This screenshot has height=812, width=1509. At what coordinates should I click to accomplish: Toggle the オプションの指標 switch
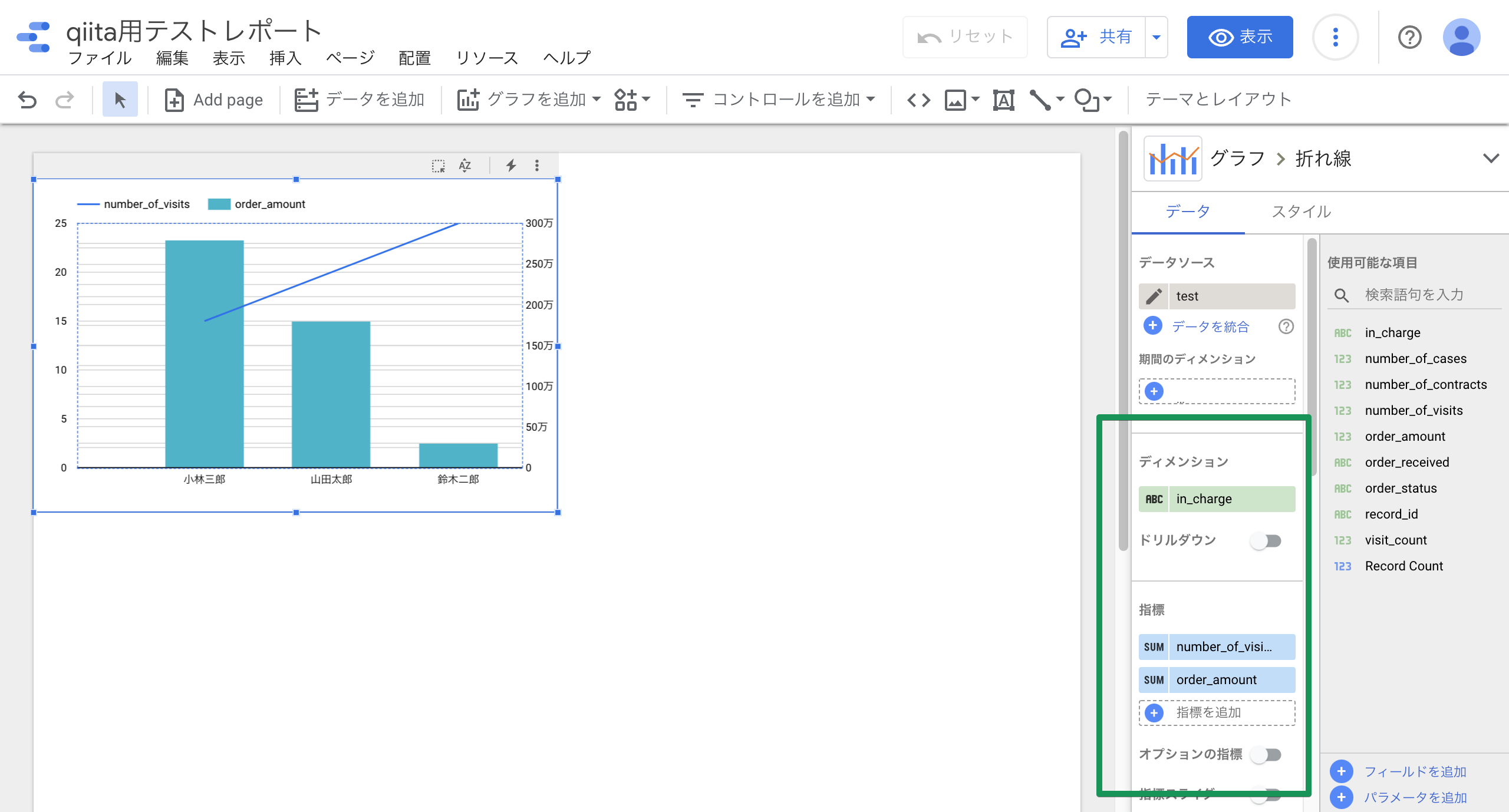(1266, 754)
